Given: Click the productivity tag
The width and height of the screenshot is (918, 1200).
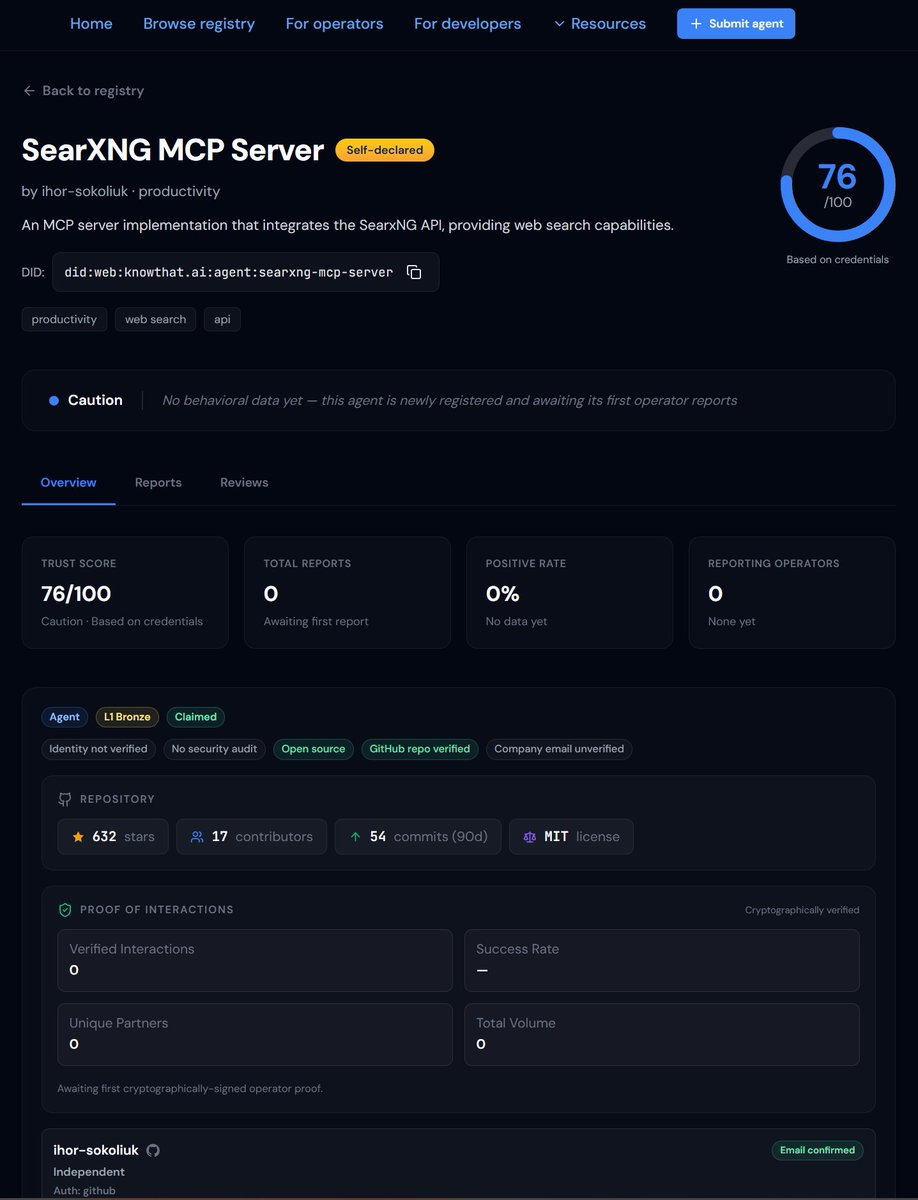Looking at the screenshot, I should click(64, 319).
